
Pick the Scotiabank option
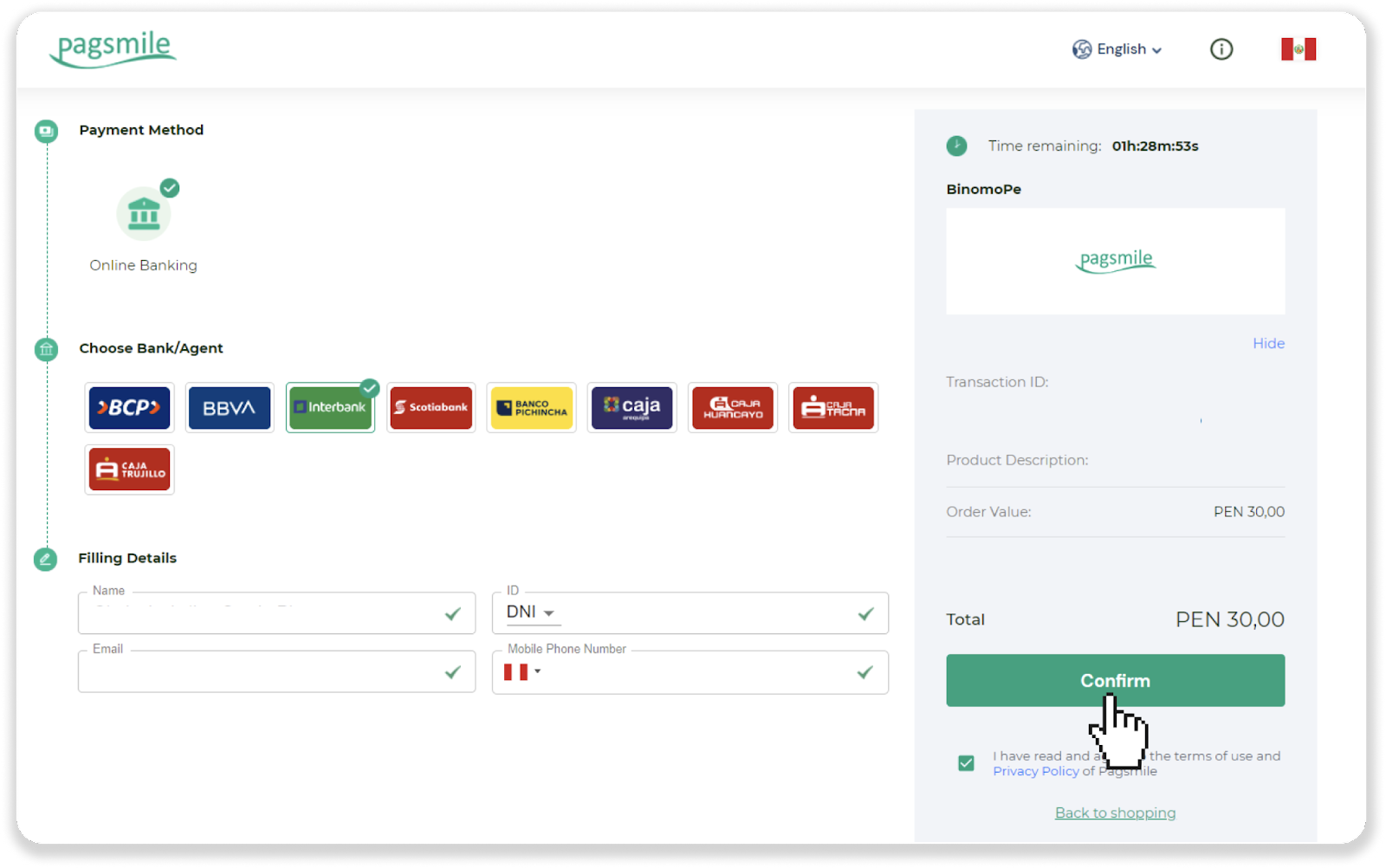click(x=431, y=408)
